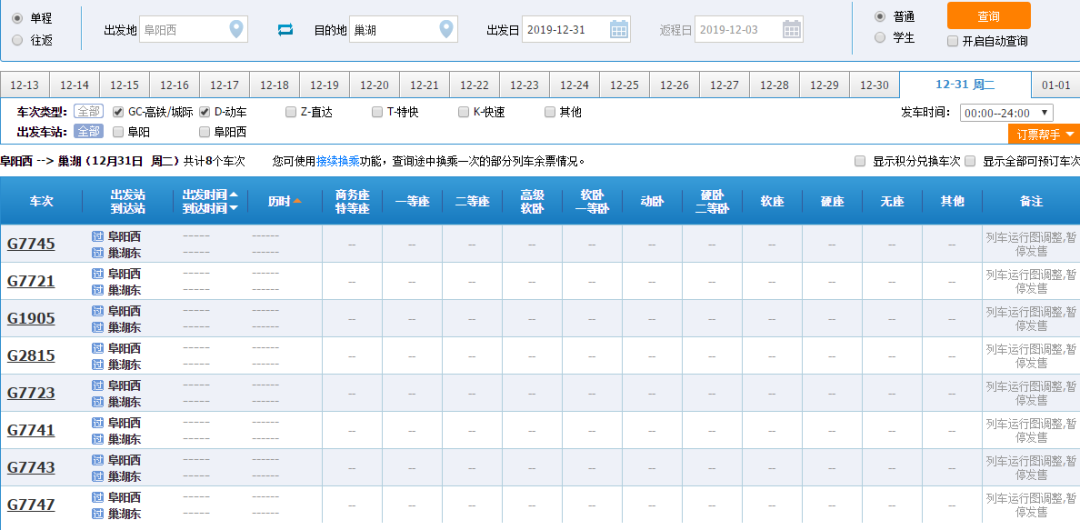Image resolution: width=1080 pixels, height=530 pixels.
Task: Enable 开启自动查询 checkbox
Action: [x=953, y=41]
